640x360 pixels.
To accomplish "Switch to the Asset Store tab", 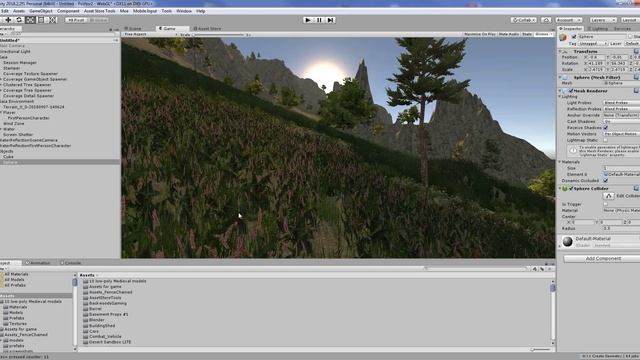I will (x=207, y=29).
